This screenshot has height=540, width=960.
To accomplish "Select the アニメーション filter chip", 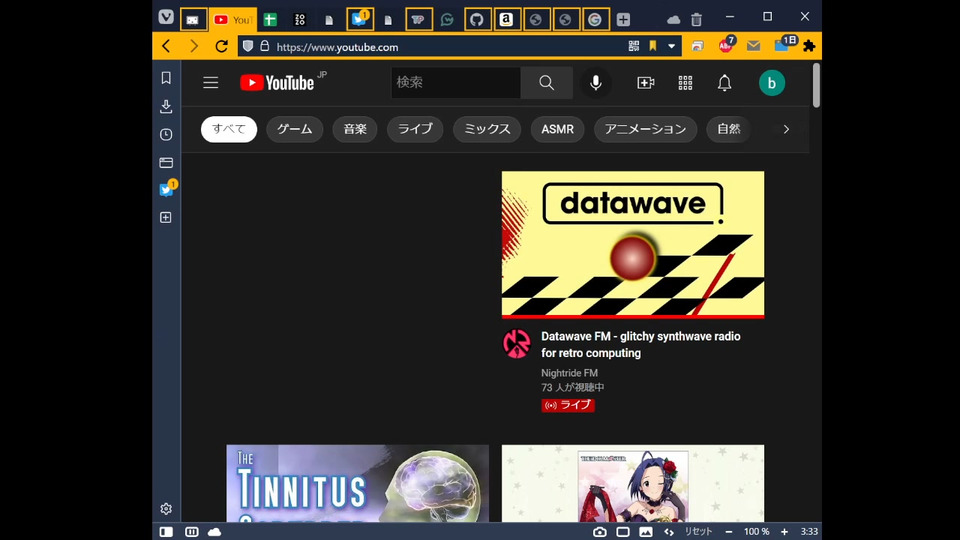I will pyautogui.click(x=645, y=129).
